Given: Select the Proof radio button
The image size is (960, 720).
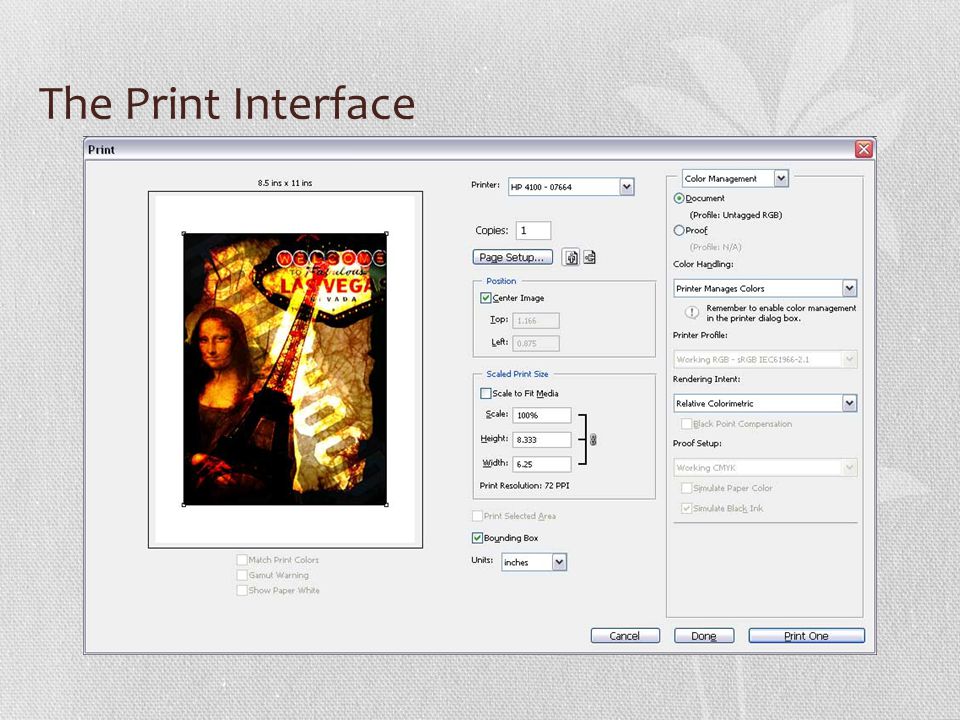Looking at the screenshot, I should click(678, 230).
